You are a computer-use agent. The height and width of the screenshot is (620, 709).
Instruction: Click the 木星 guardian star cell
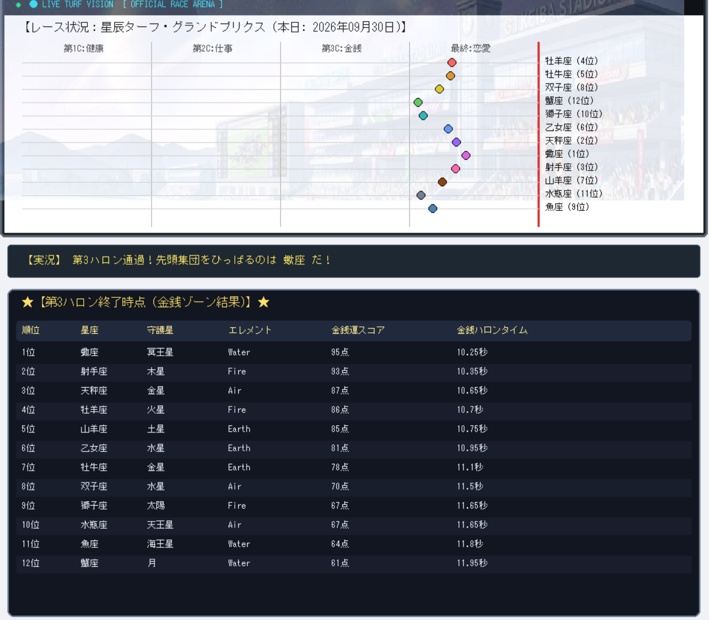(x=156, y=371)
